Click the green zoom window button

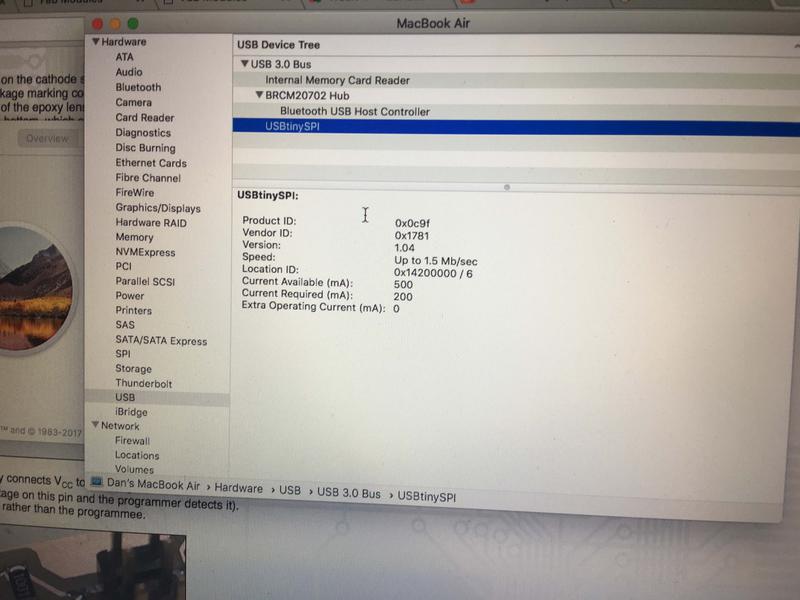133,23
